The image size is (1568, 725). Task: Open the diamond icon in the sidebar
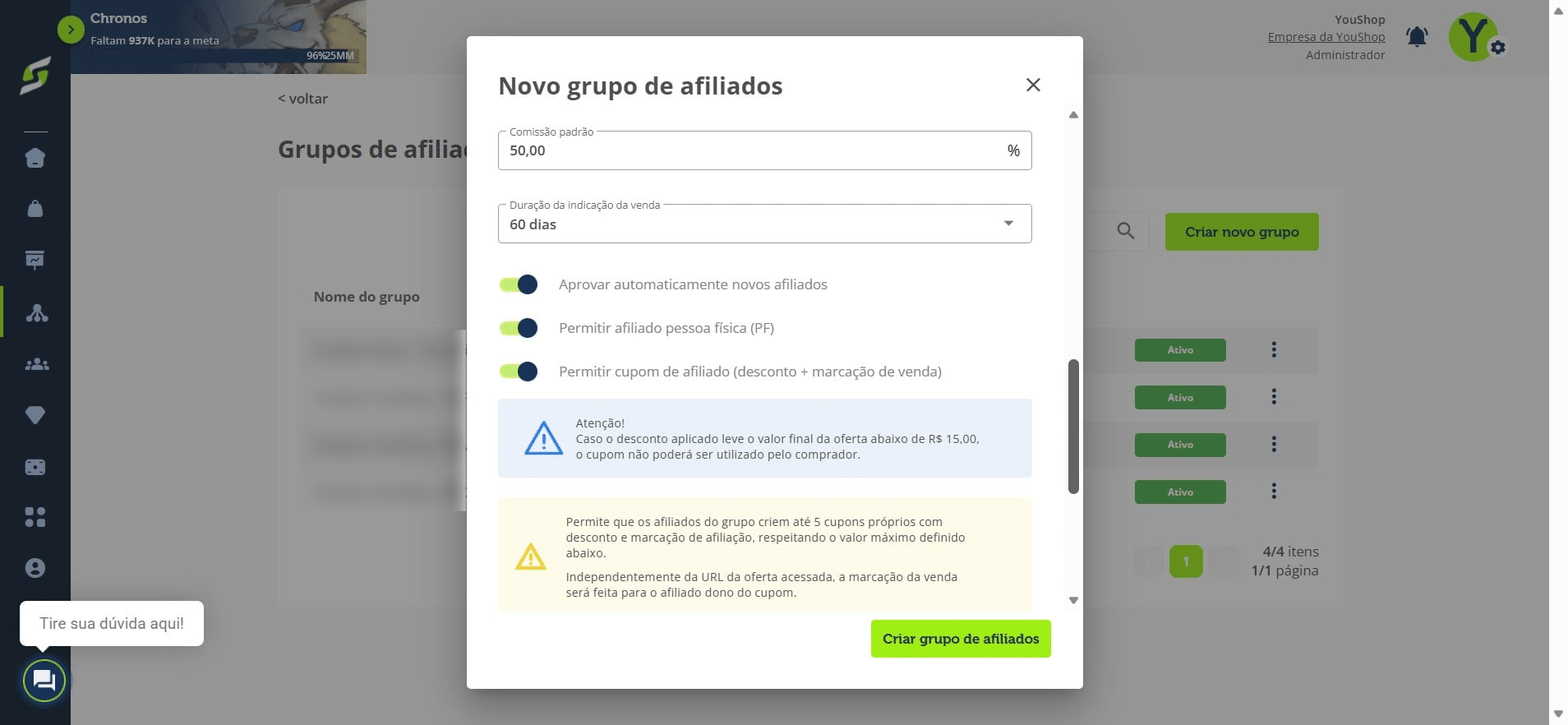[35, 415]
